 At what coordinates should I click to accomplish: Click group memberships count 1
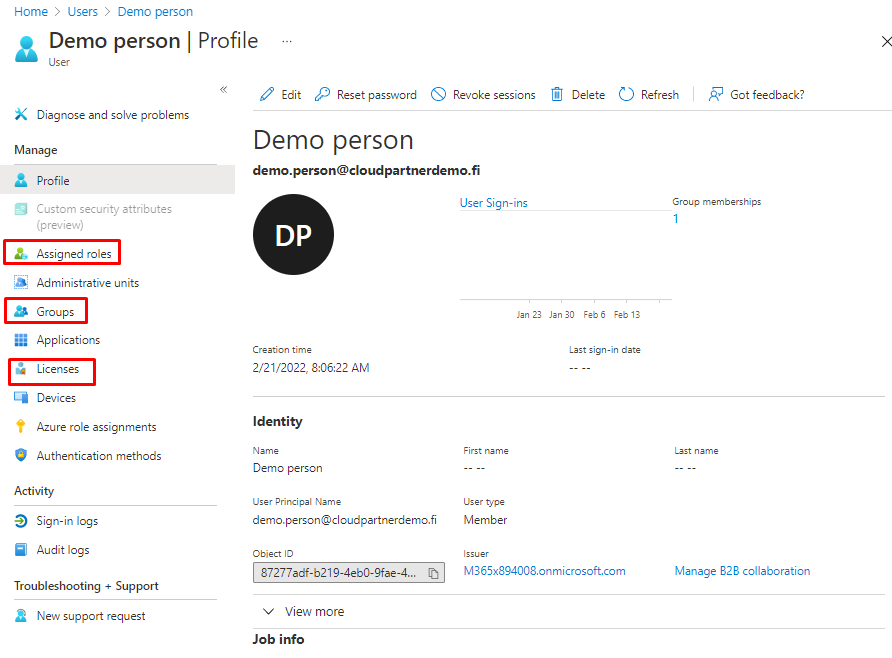[675, 218]
